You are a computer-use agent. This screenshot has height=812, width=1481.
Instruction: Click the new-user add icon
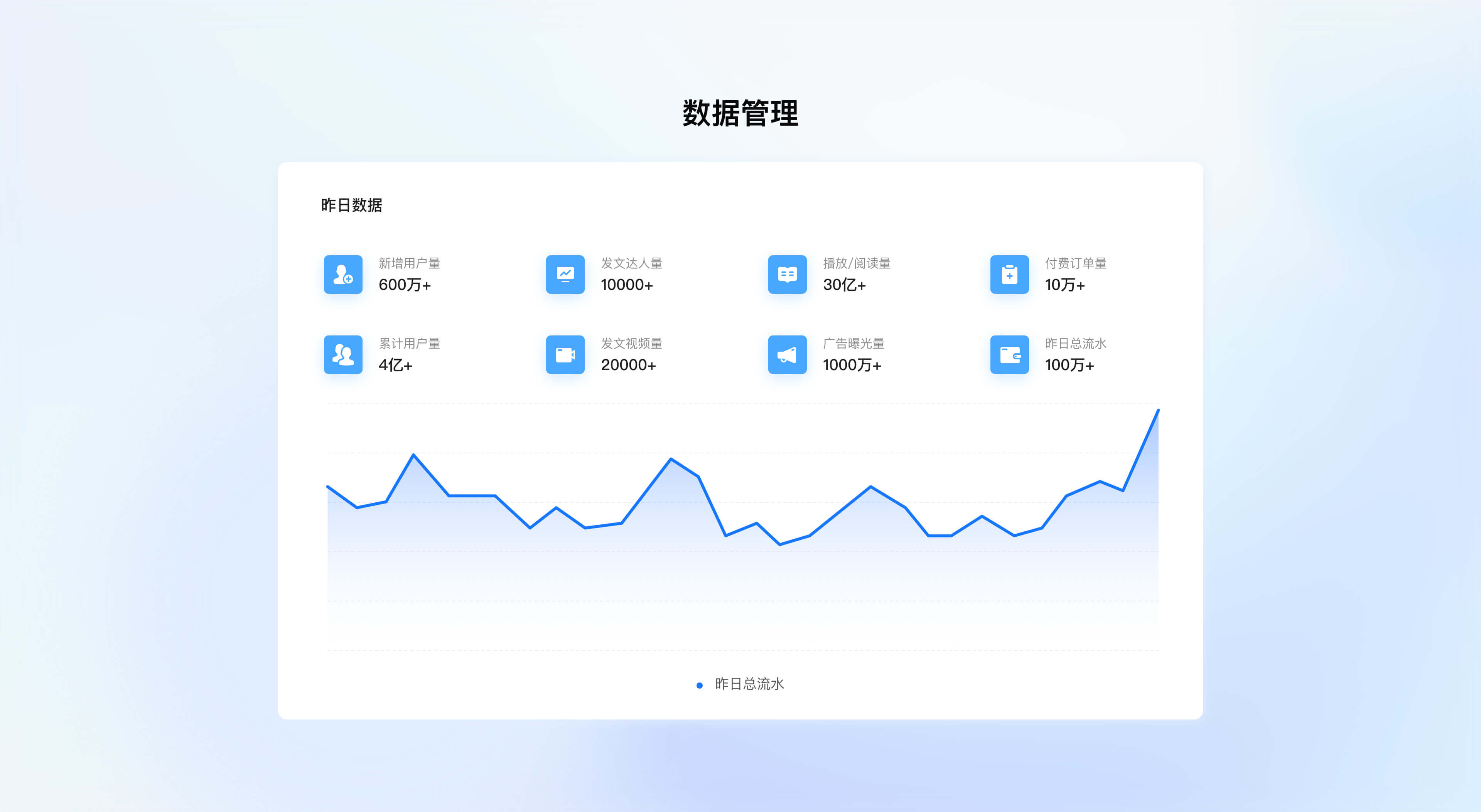coord(343,275)
